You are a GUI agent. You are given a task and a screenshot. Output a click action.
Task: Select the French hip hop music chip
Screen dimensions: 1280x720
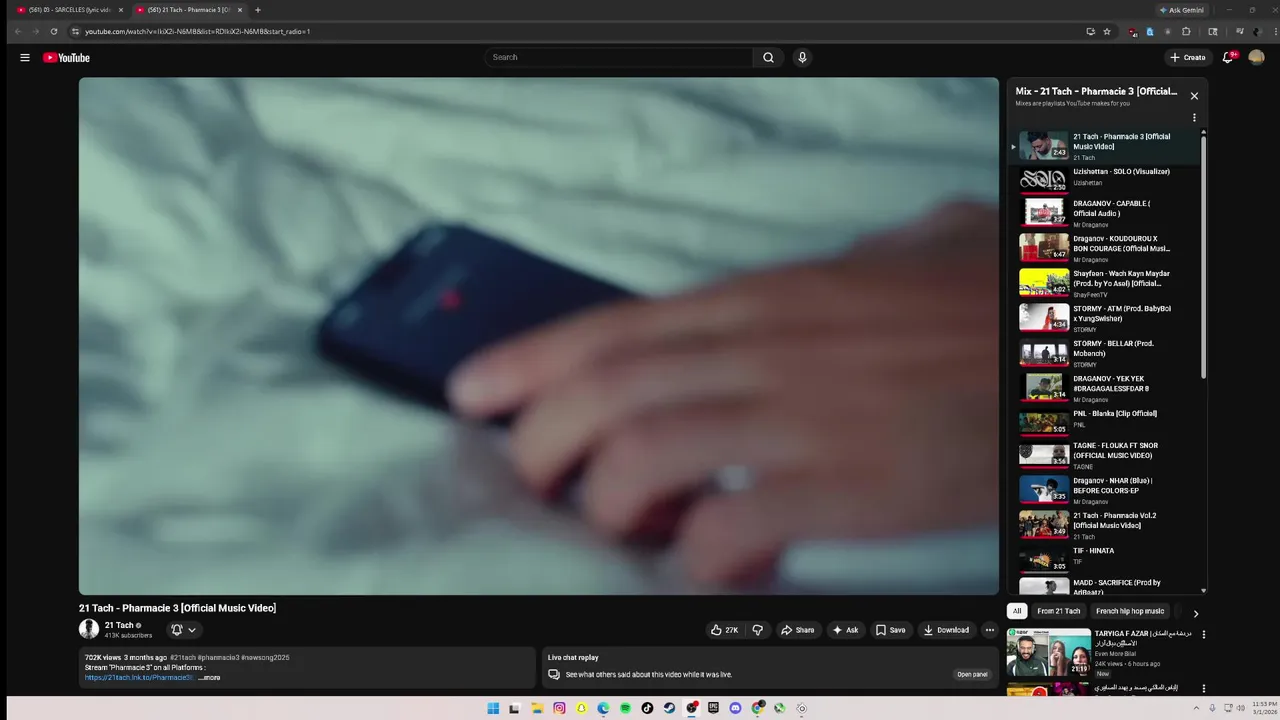tap(1130, 611)
